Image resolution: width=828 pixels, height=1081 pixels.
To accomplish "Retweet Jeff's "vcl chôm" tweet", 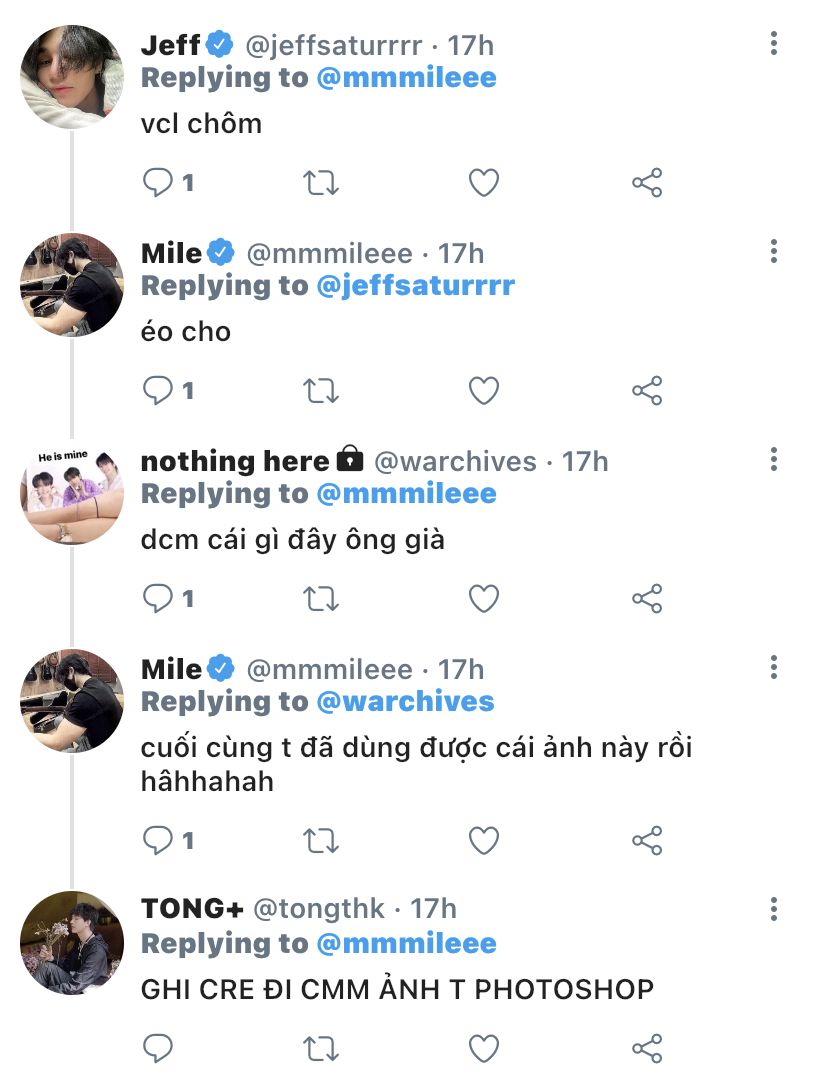I will [321, 183].
